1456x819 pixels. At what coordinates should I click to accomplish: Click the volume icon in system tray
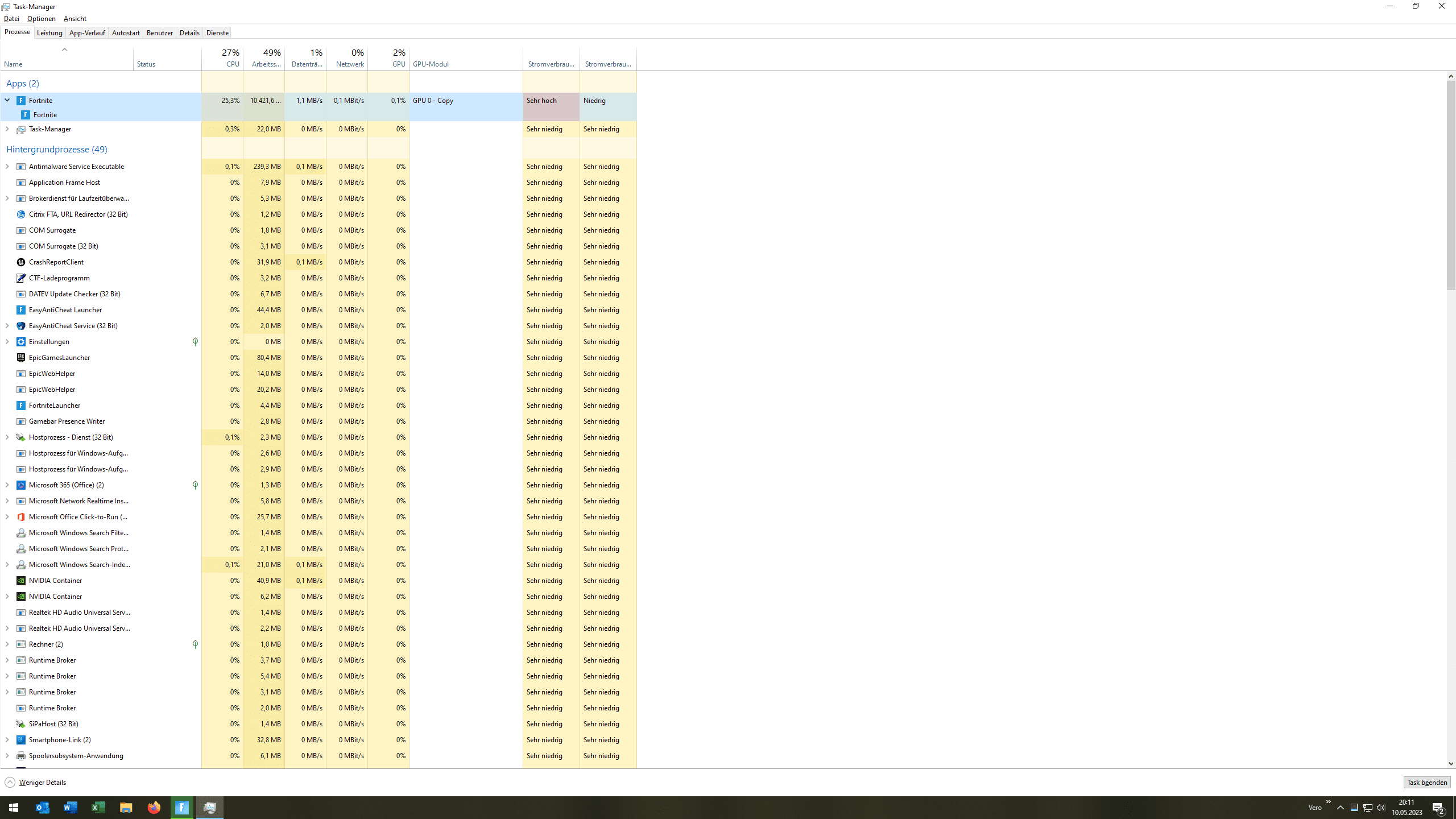pyautogui.click(x=1381, y=808)
